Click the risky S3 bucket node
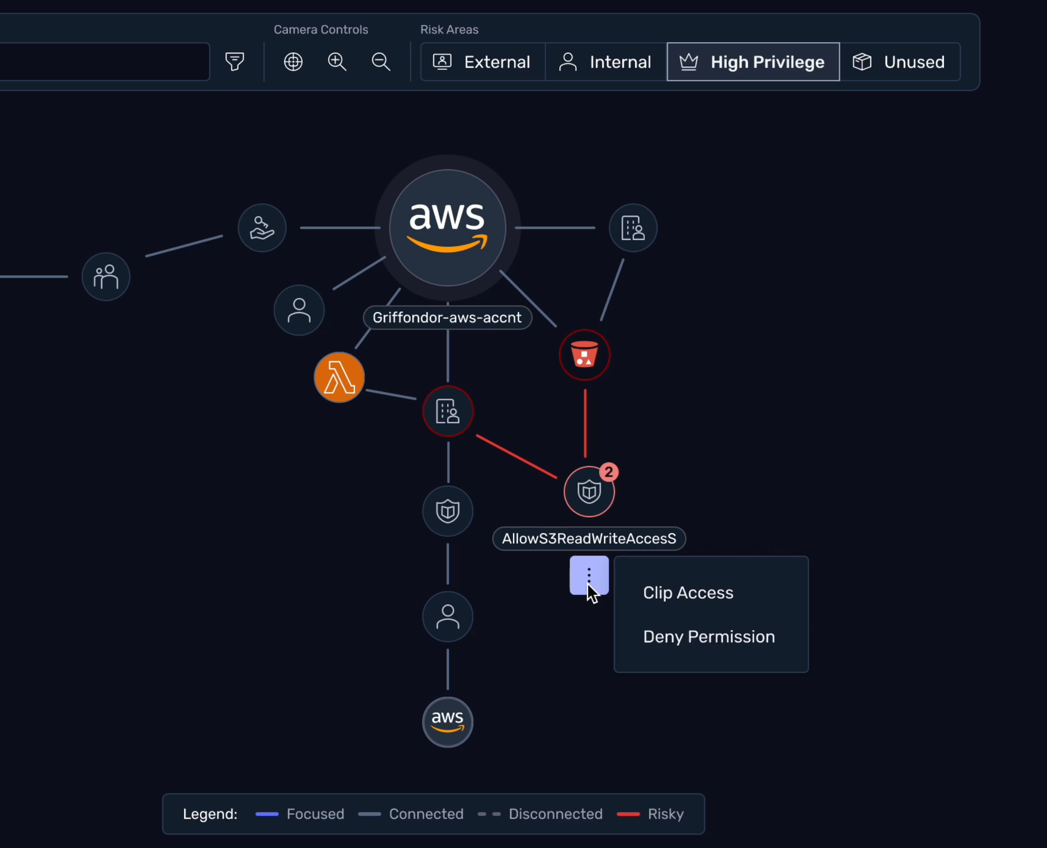The height and width of the screenshot is (848, 1047). tap(585, 355)
